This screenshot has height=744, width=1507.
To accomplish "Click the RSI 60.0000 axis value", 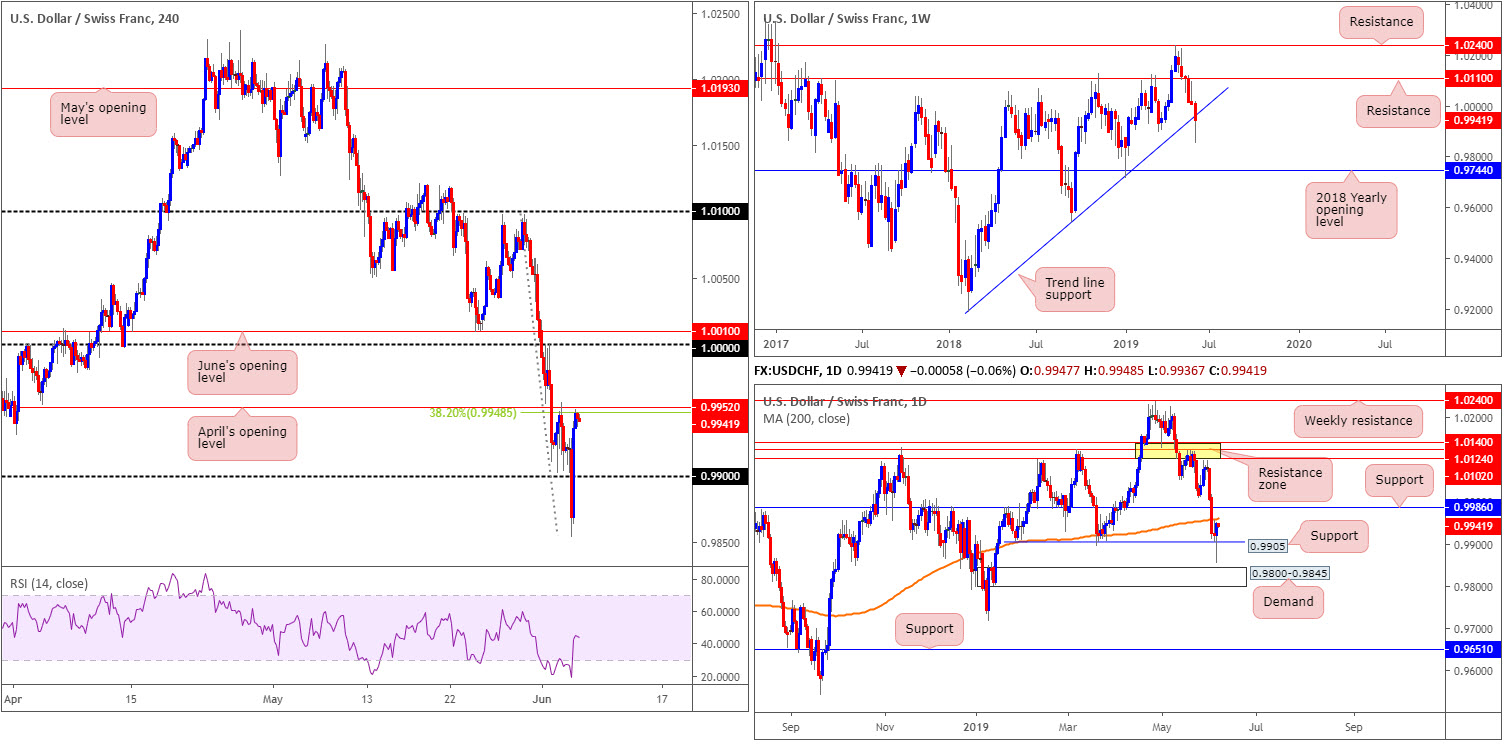I will [720, 612].
